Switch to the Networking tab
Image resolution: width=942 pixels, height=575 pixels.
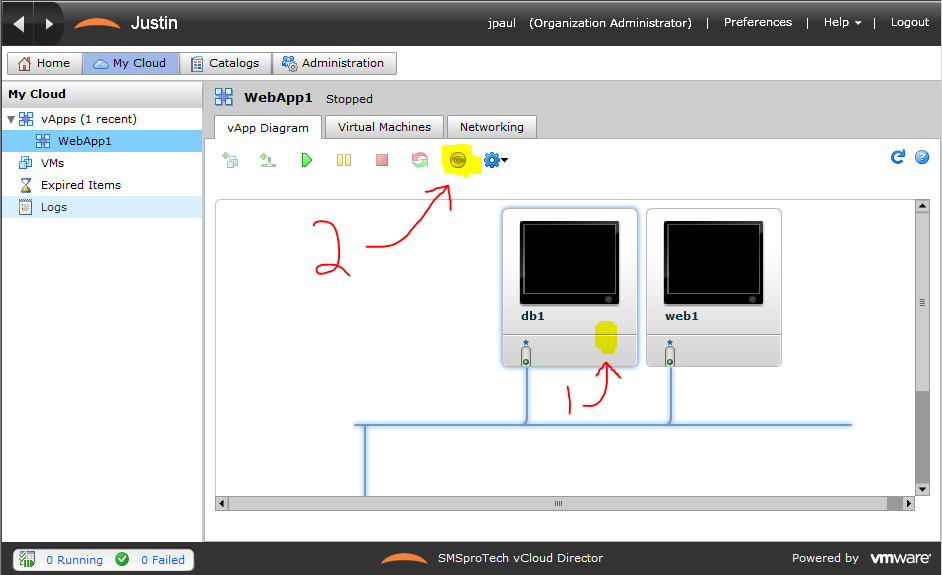492,127
